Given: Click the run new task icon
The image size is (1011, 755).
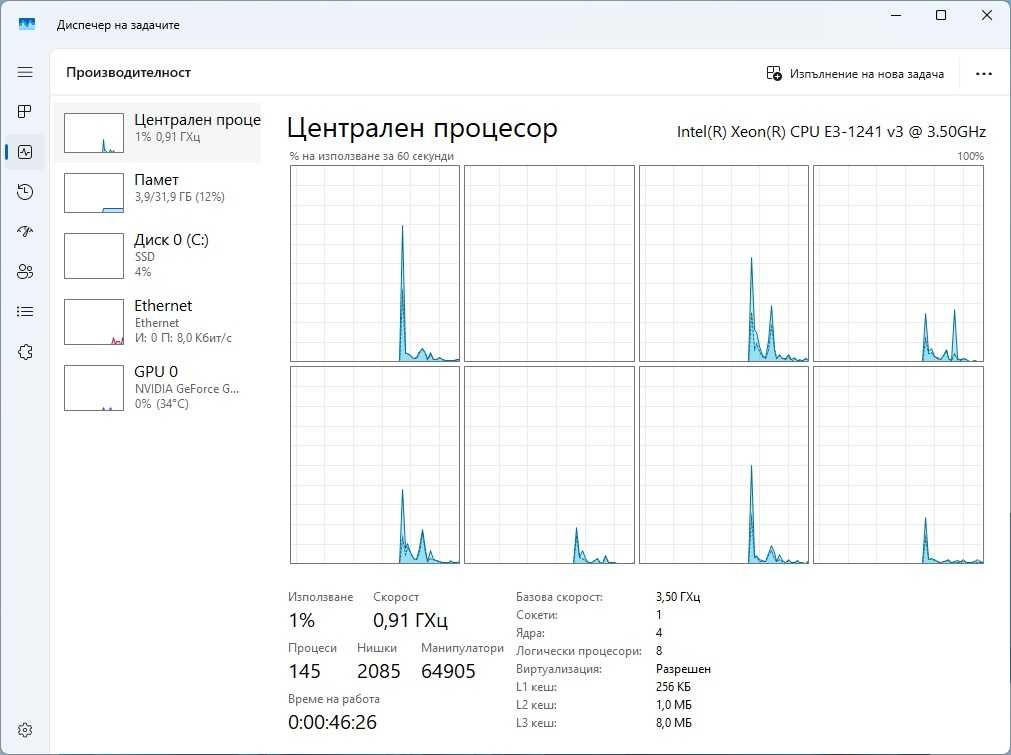Looking at the screenshot, I should (774, 74).
